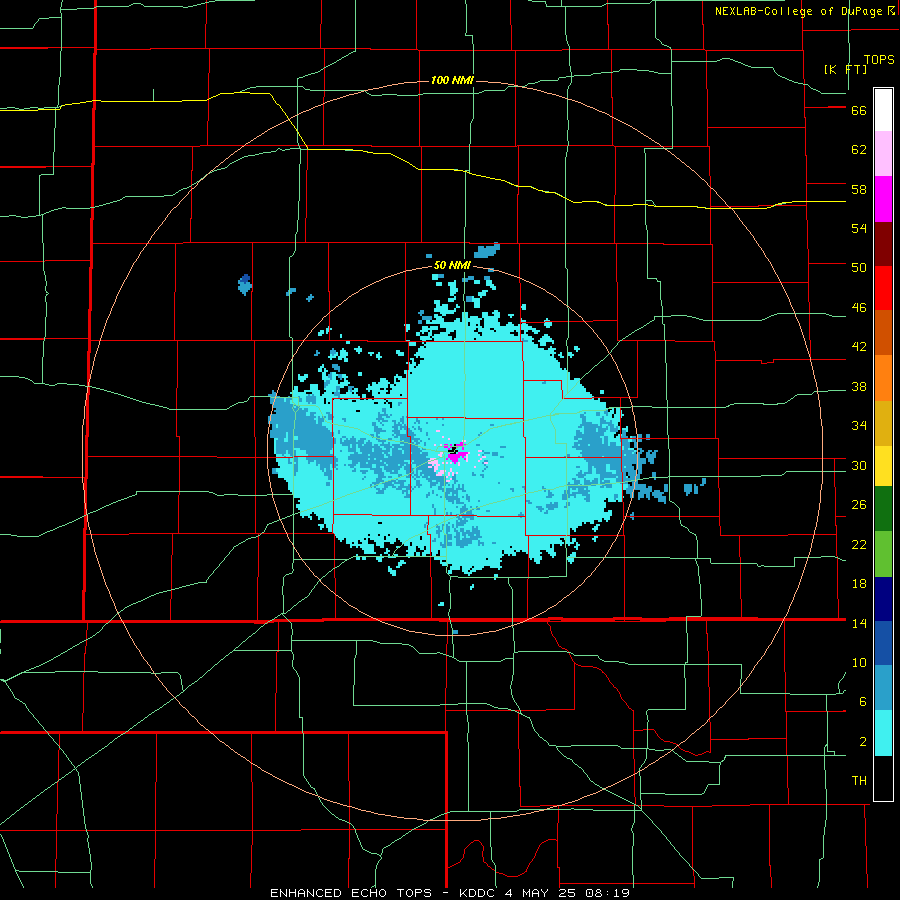Select the steel blue legend swatch
This screenshot has width=900, height=900.
(883, 688)
